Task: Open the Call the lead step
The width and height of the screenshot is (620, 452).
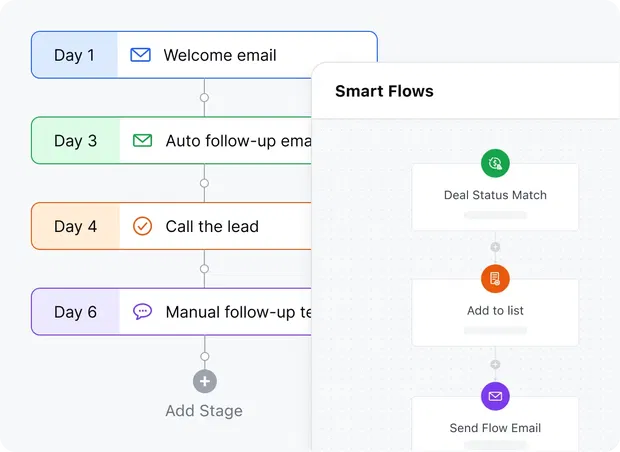Action: point(171,226)
